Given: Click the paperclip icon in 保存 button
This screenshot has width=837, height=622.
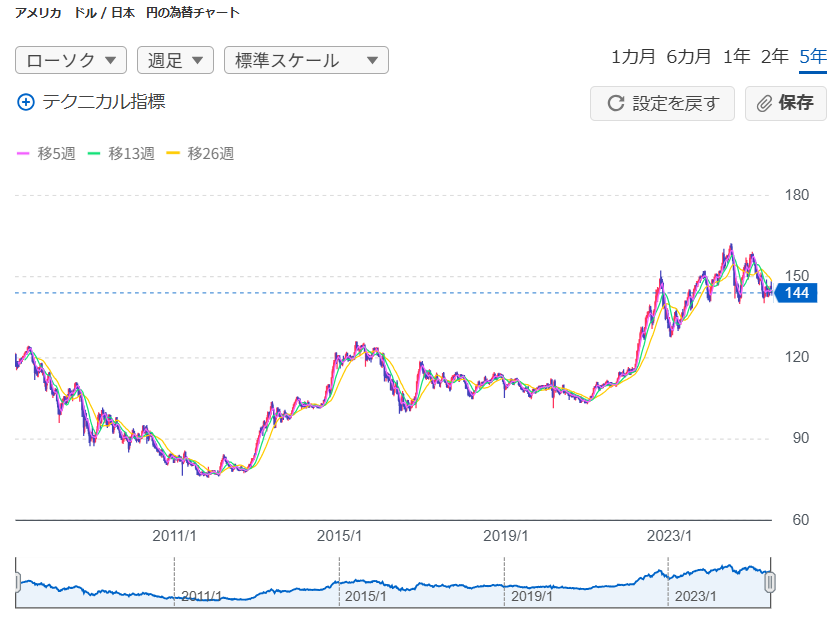Looking at the screenshot, I should 764,103.
